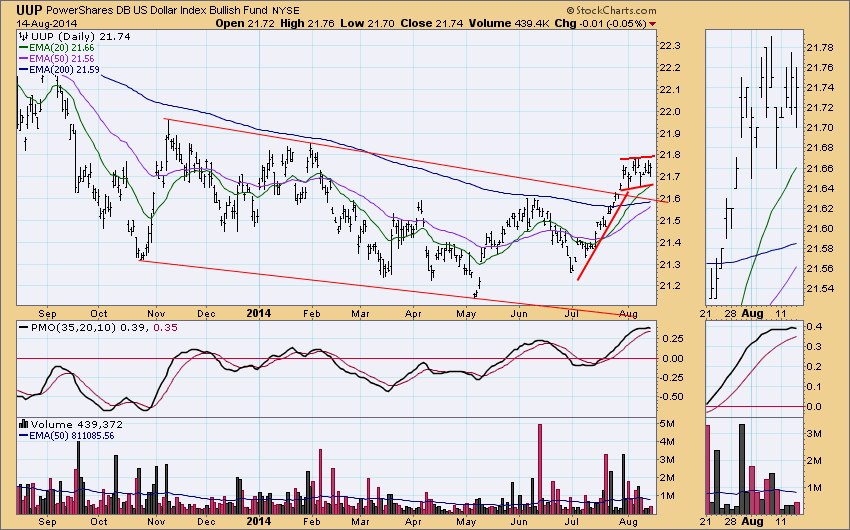This screenshot has height=530, width=850.
Task: Click the tallest June volume spike bar
Action: (x=539, y=469)
